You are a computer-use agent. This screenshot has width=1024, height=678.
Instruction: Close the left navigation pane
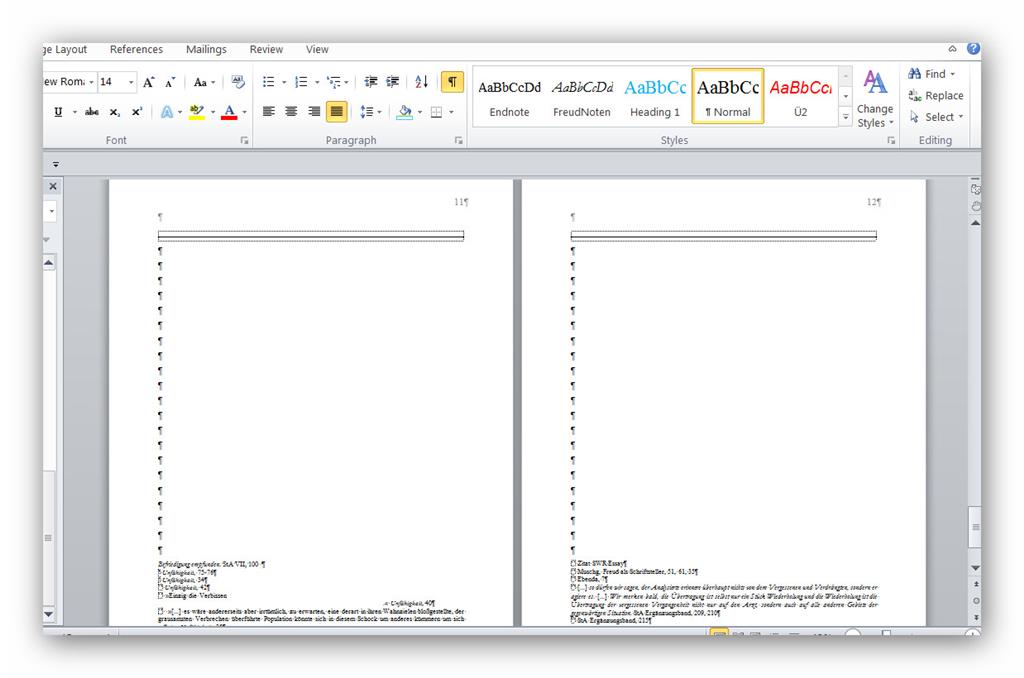click(53, 186)
